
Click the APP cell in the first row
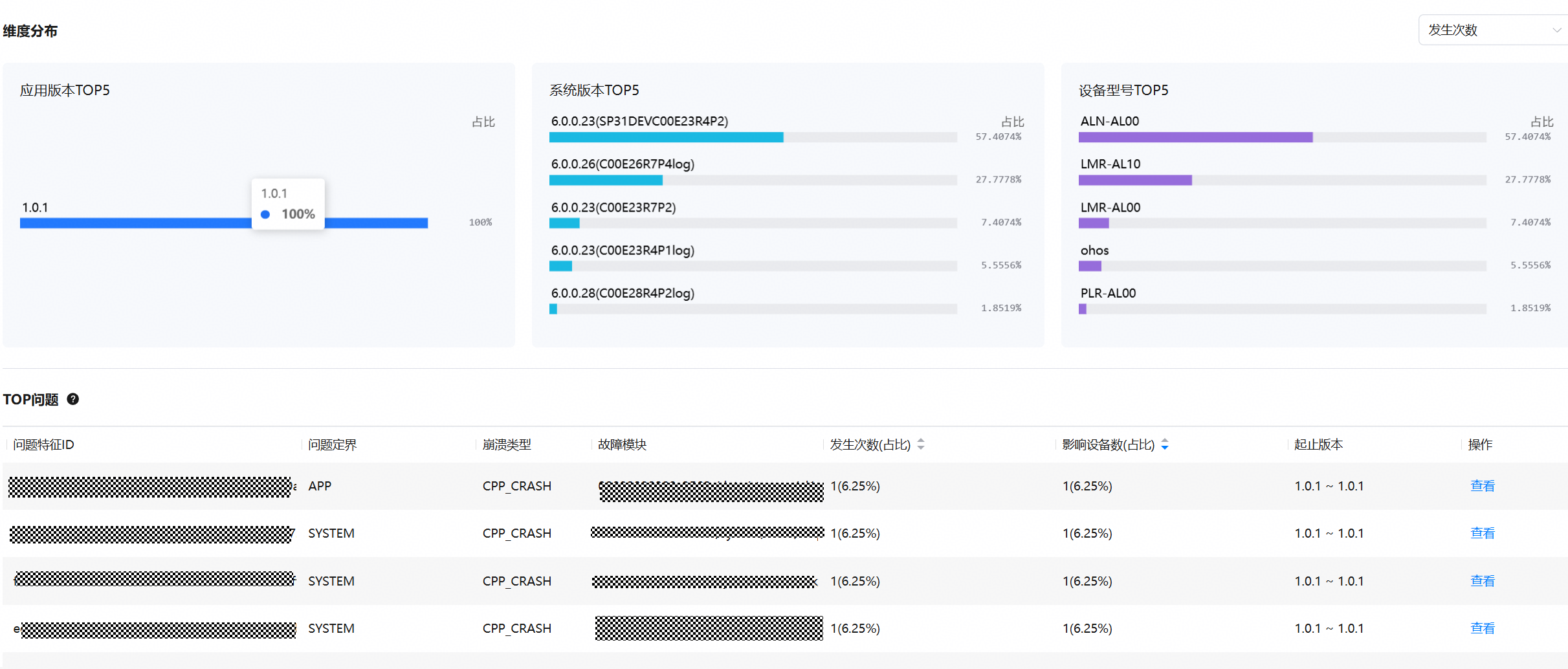(320, 486)
